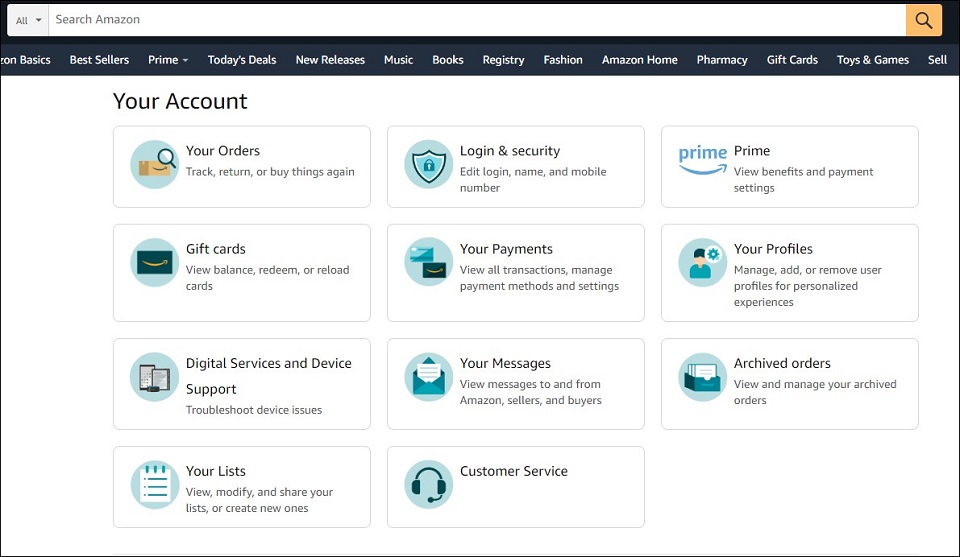Image resolution: width=960 pixels, height=557 pixels.
Task: Open Digital Services and Device Support title
Action: coord(268,376)
